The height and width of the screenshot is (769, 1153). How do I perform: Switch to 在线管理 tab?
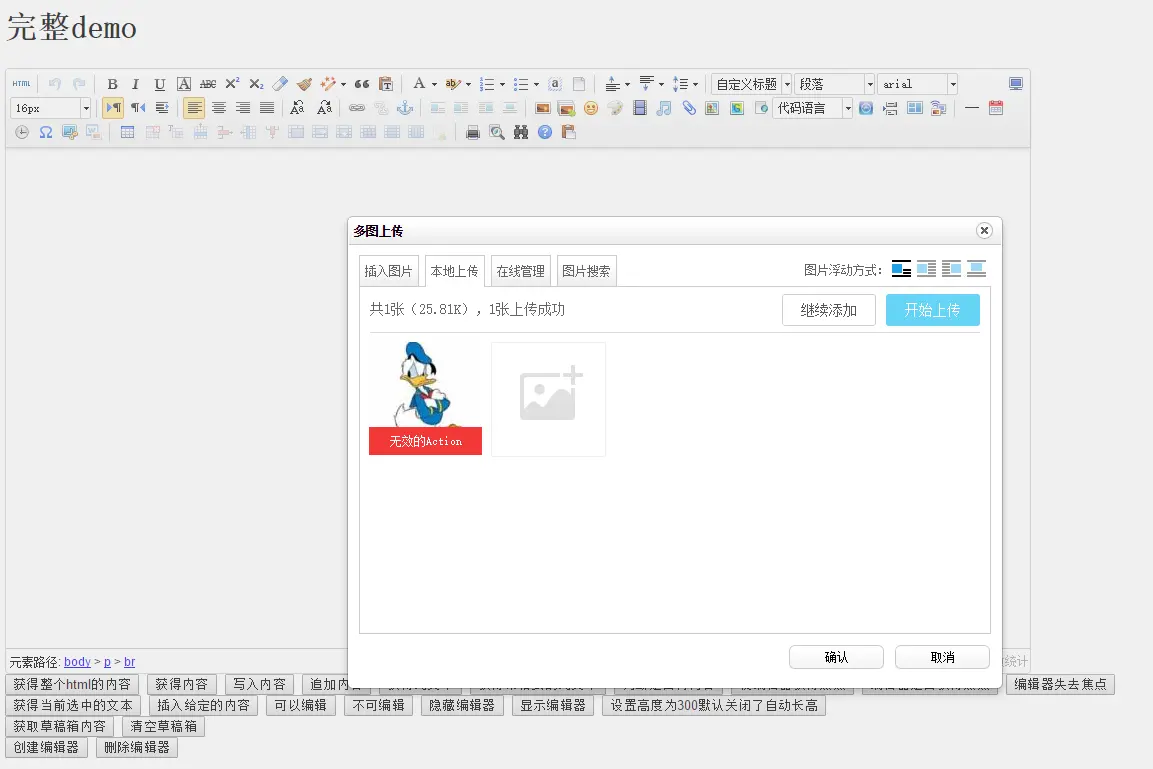pyautogui.click(x=521, y=271)
